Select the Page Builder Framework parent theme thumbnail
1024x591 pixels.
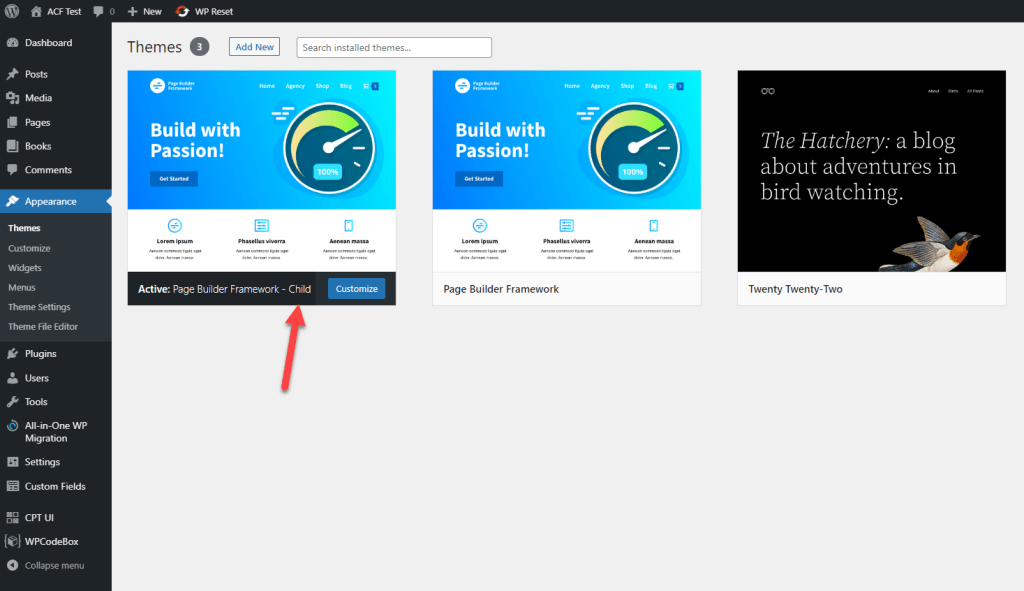click(x=567, y=171)
